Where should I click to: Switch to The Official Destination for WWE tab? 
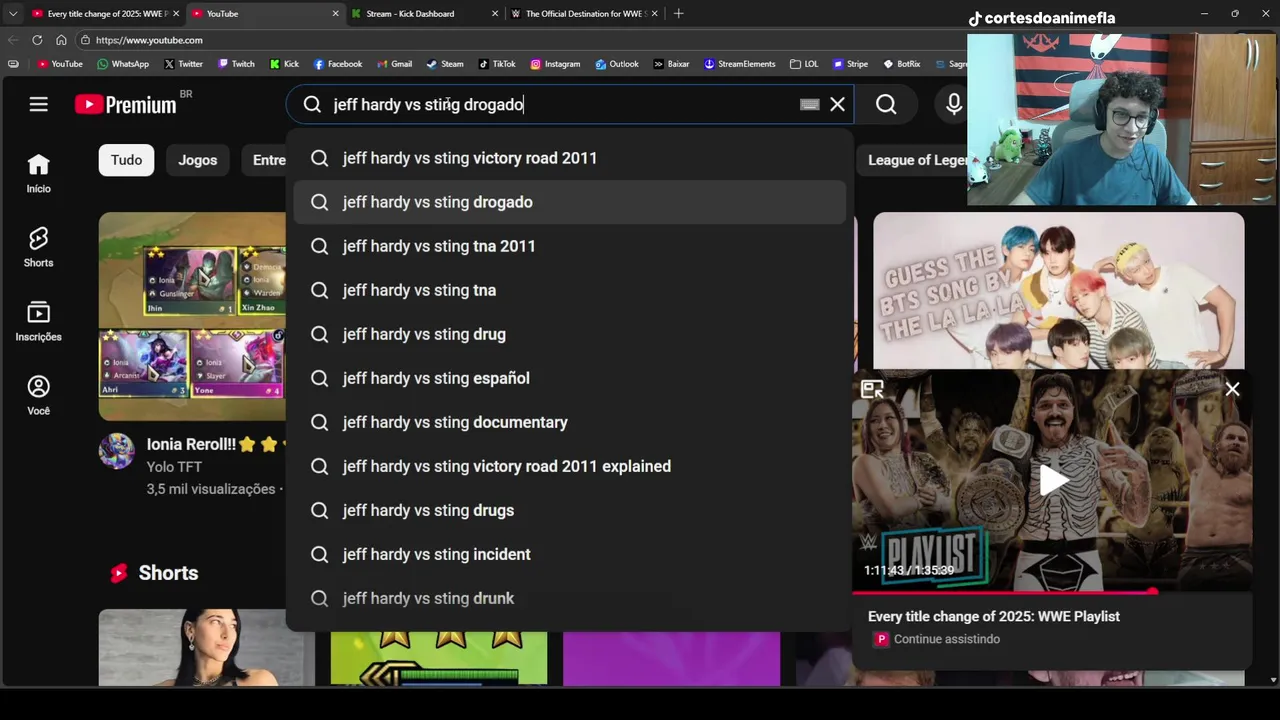point(585,14)
